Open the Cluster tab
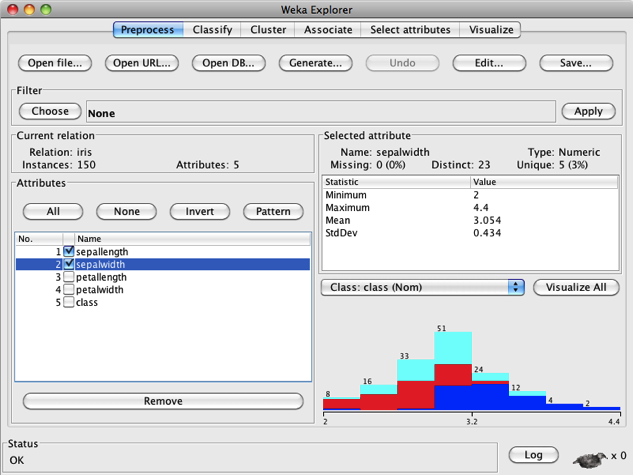633x475 pixels. (x=268, y=30)
